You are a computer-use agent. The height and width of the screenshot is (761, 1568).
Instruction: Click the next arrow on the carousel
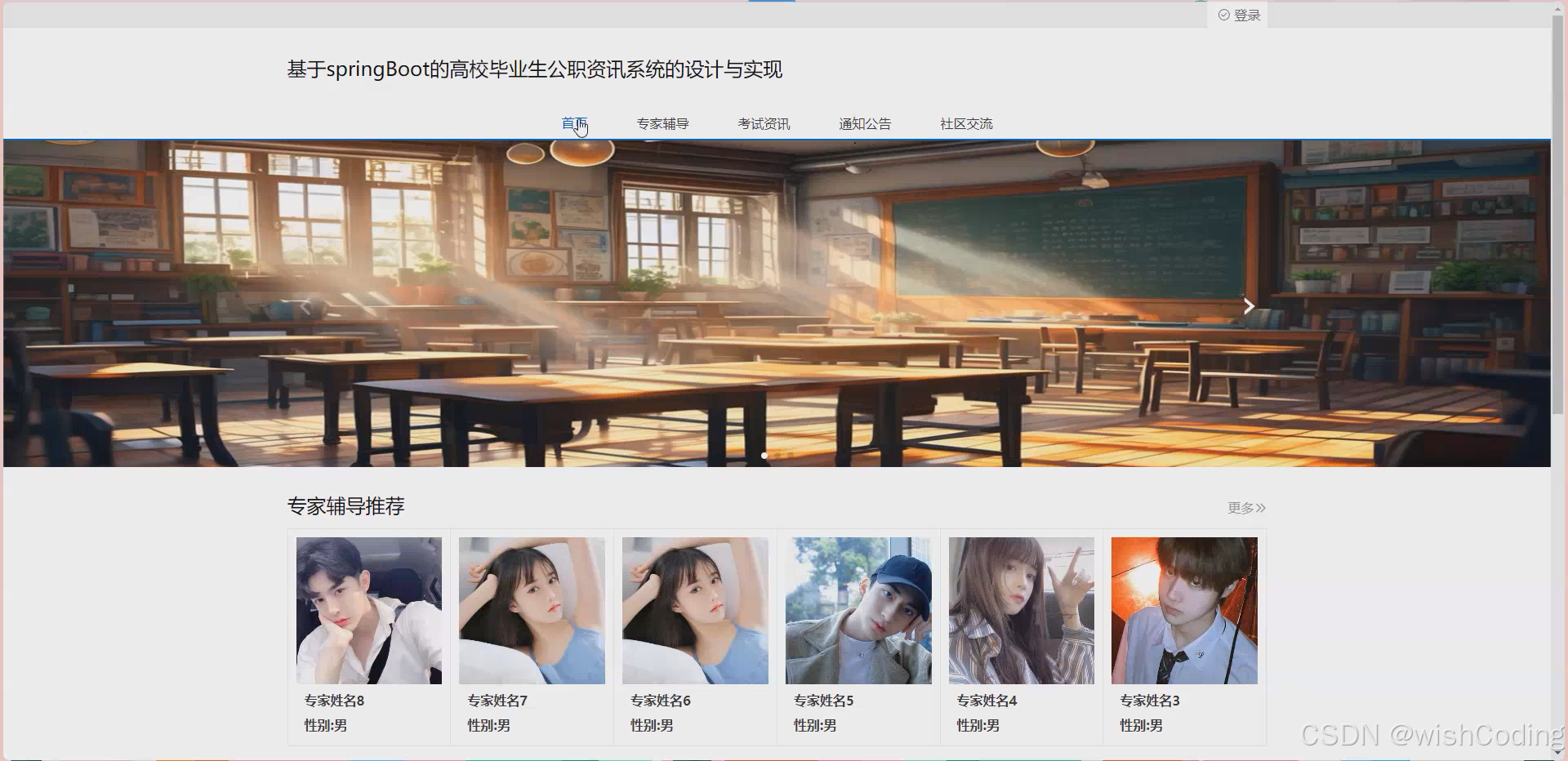coord(1248,305)
